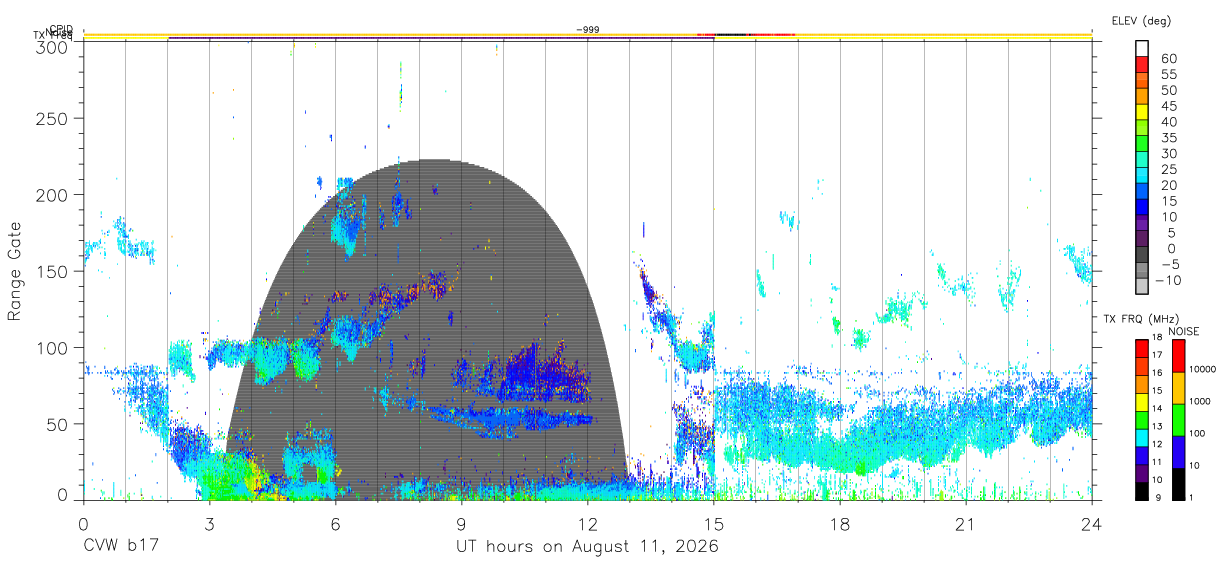Click the 'CPID' label at top left
The image size is (1228, 567).
click(x=61, y=29)
